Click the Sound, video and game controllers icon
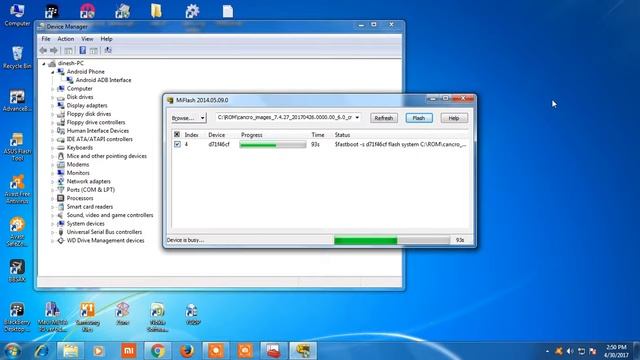Viewport: 640px width, 360px height. [x=61, y=215]
